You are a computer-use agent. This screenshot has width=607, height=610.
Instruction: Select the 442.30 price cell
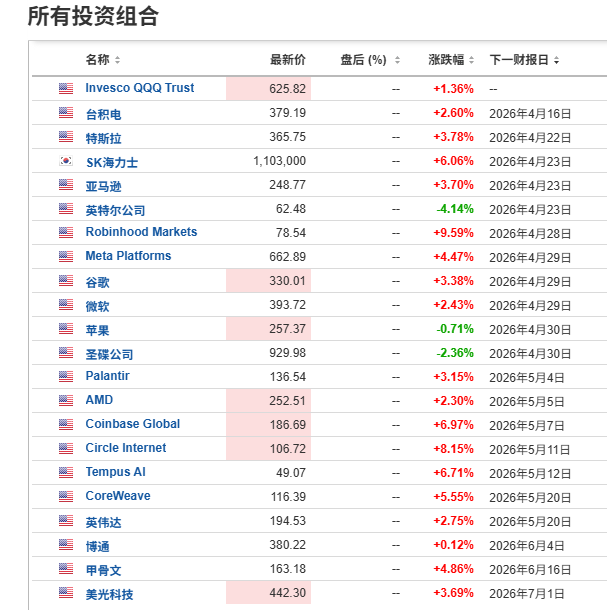(268, 592)
